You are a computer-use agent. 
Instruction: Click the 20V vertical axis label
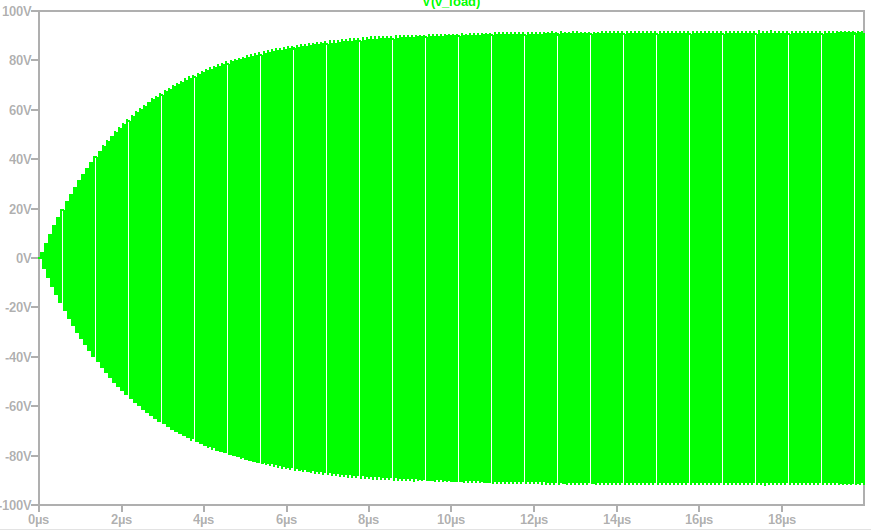(21, 209)
